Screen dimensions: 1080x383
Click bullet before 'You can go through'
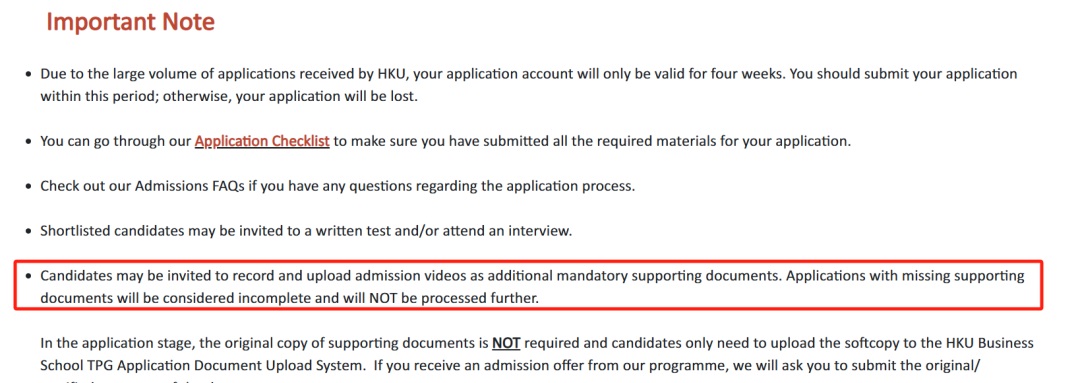[x=28, y=141]
